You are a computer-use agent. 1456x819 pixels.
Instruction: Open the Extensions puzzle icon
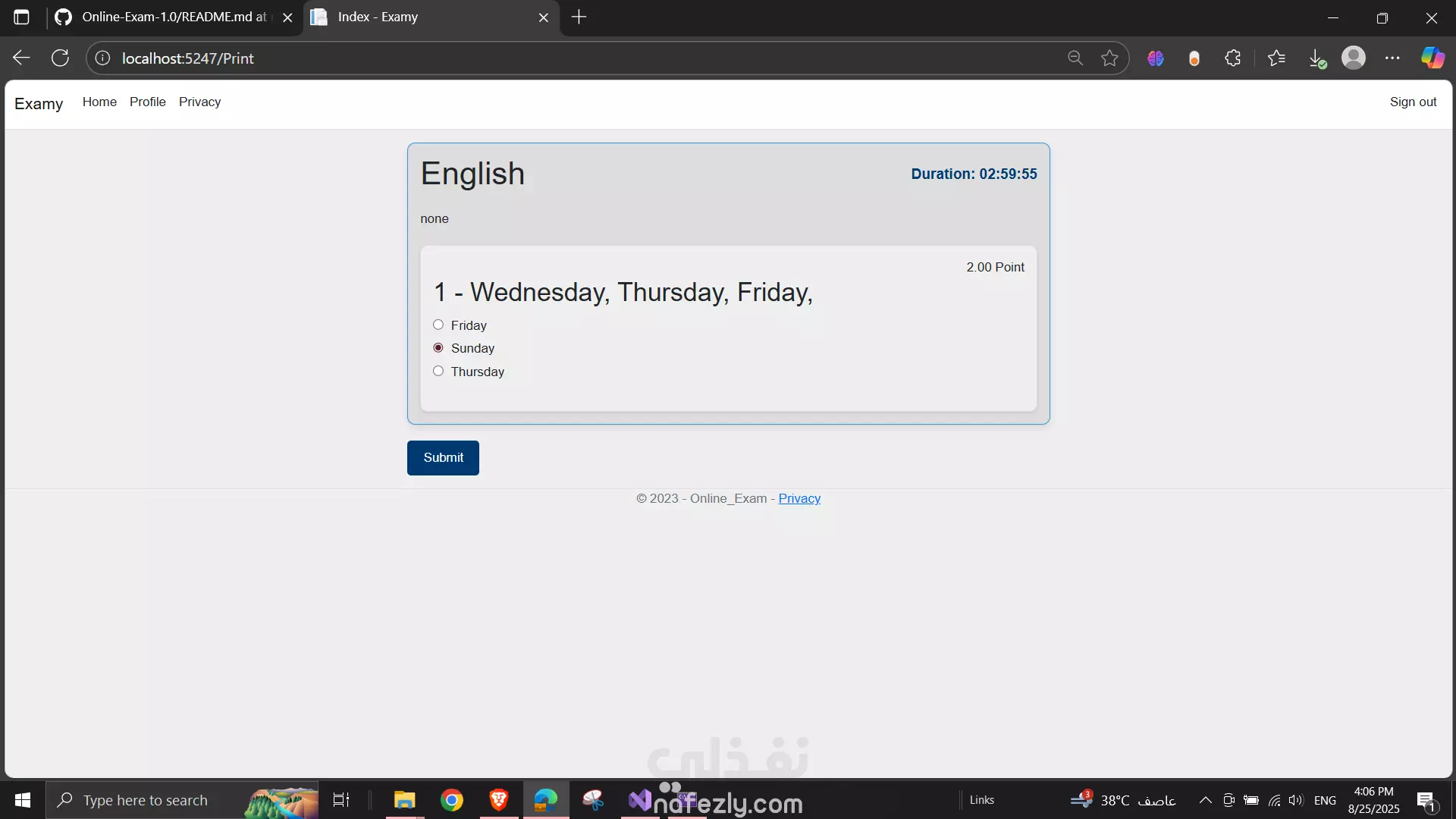(1233, 58)
